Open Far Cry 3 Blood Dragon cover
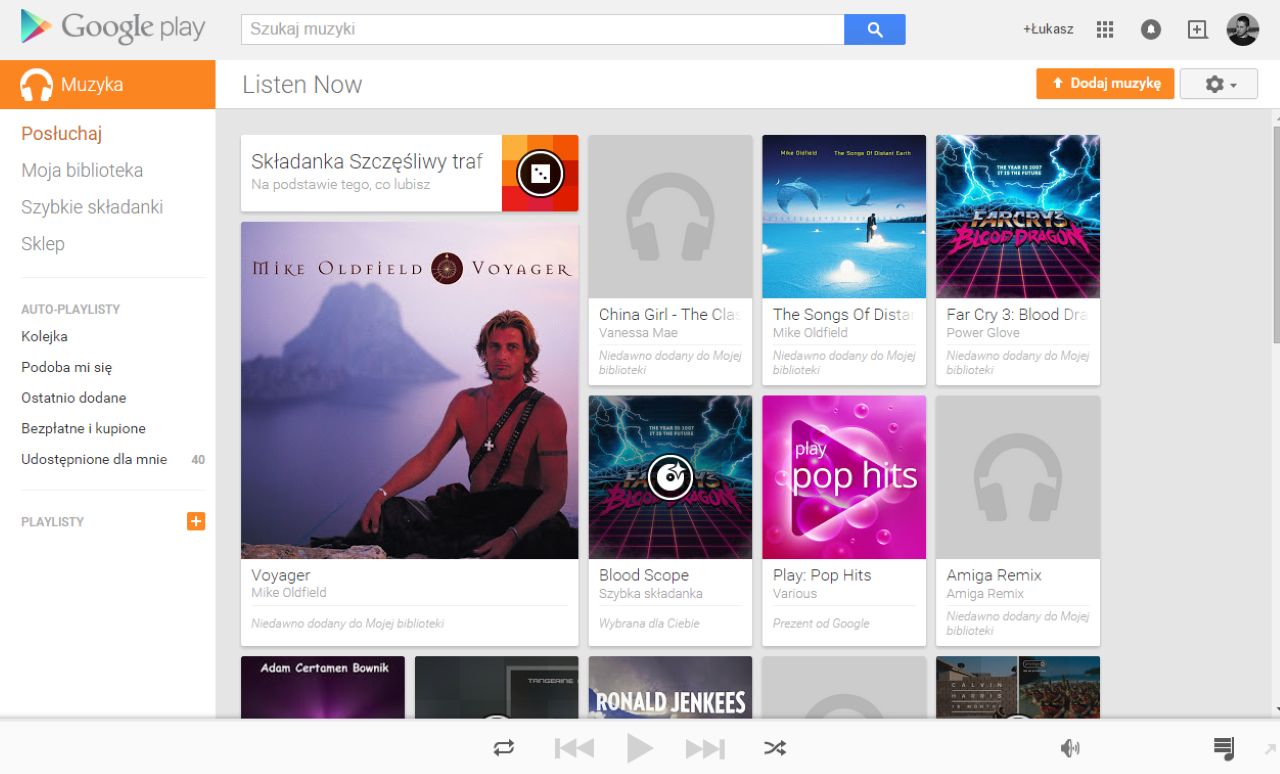 (x=1018, y=217)
